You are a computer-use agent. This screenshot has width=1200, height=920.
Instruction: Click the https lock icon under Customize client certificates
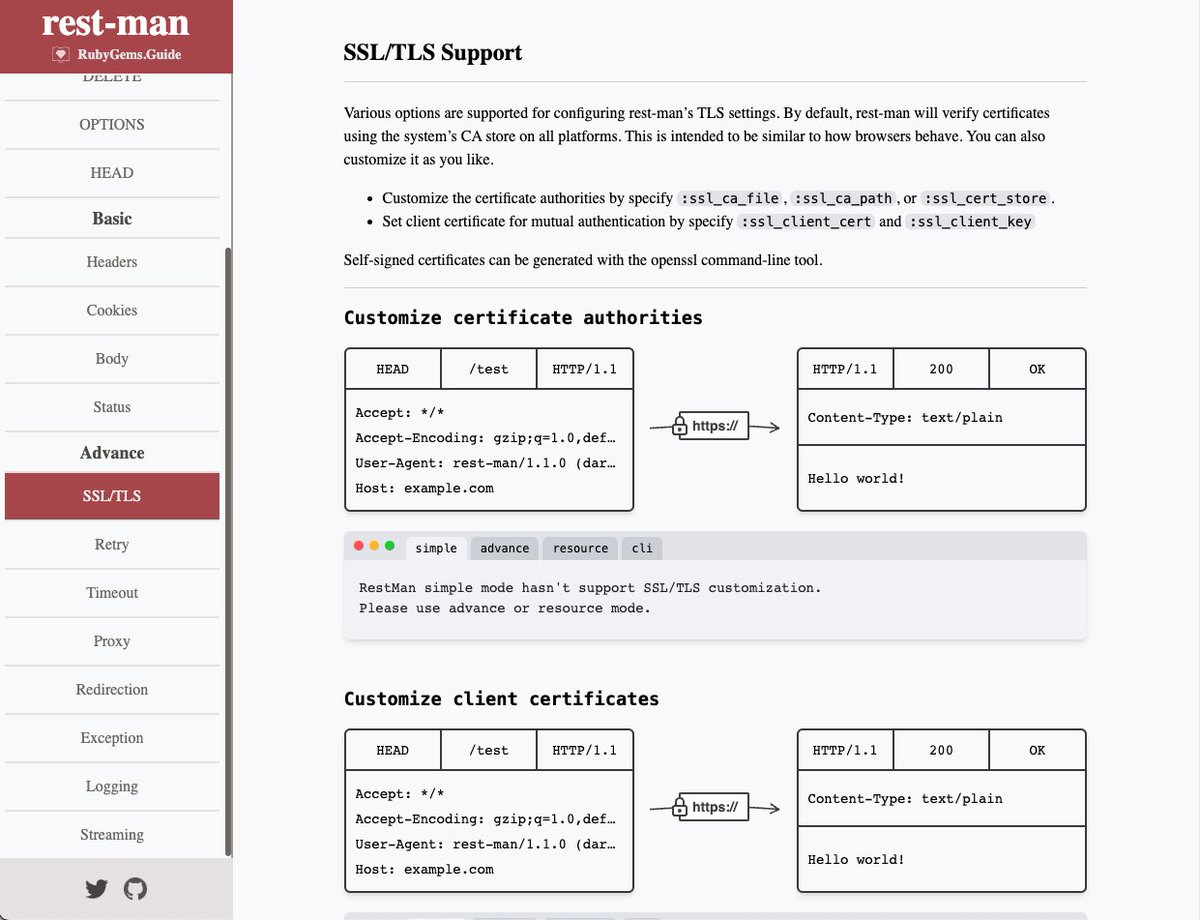[680, 808]
